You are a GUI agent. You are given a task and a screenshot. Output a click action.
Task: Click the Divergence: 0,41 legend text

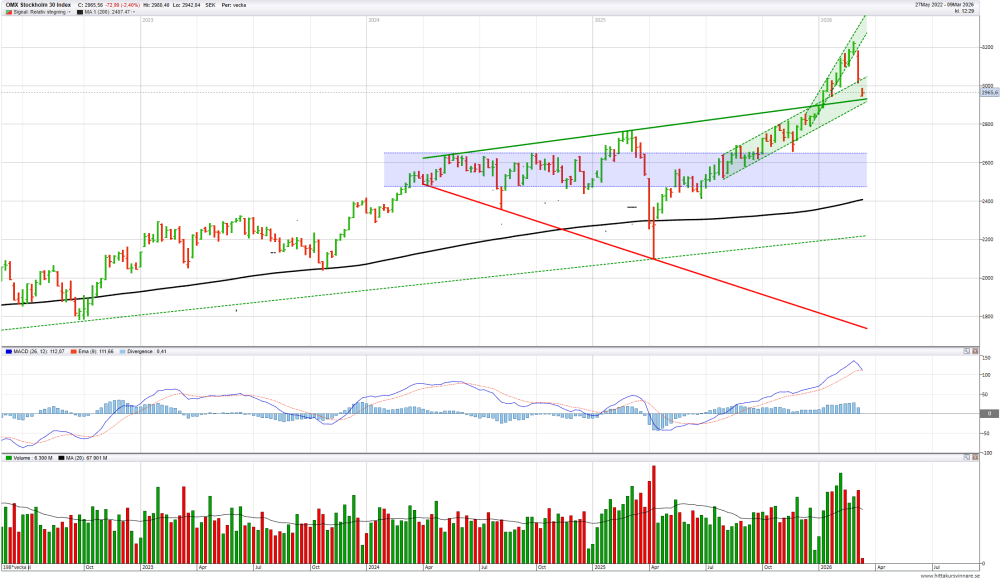click(147, 352)
